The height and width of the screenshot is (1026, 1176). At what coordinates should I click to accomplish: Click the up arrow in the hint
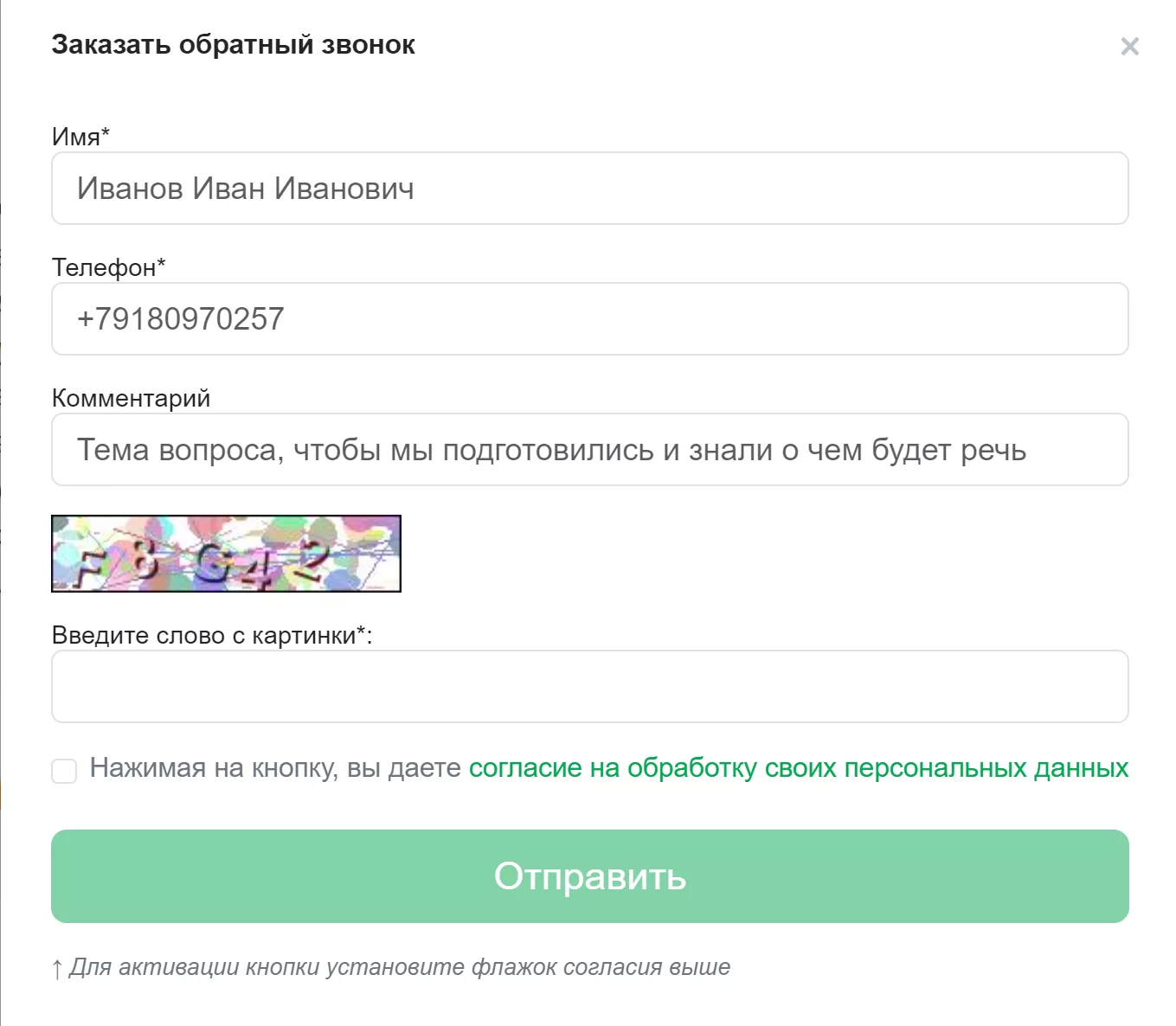coord(57,969)
